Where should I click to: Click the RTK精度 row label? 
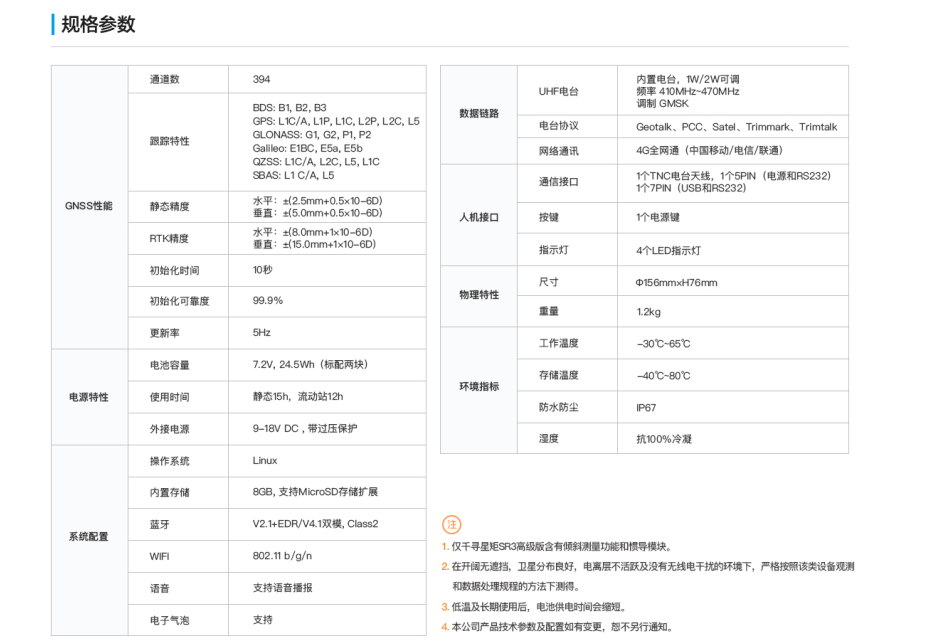[x=169, y=239]
